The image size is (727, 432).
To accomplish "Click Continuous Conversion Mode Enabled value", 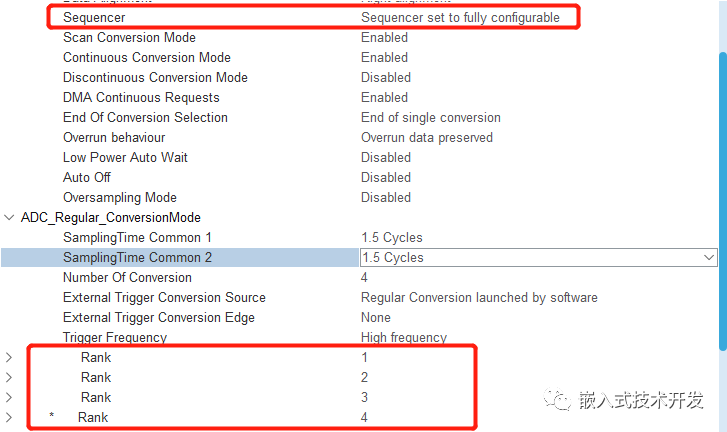I will click(x=384, y=57).
